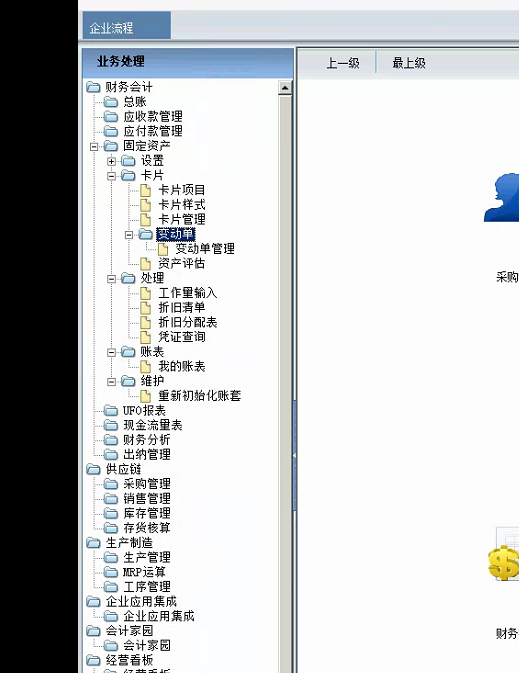Click the 折旧清单 document icon
Image resolution: width=519 pixels, height=673 pixels.
[146, 308]
